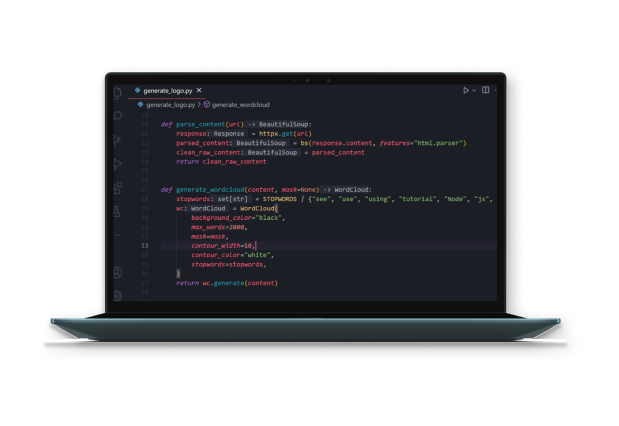619x426 pixels.
Task: Click contour_width=10 parameter text
Action: pyautogui.click(x=222, y=246)
